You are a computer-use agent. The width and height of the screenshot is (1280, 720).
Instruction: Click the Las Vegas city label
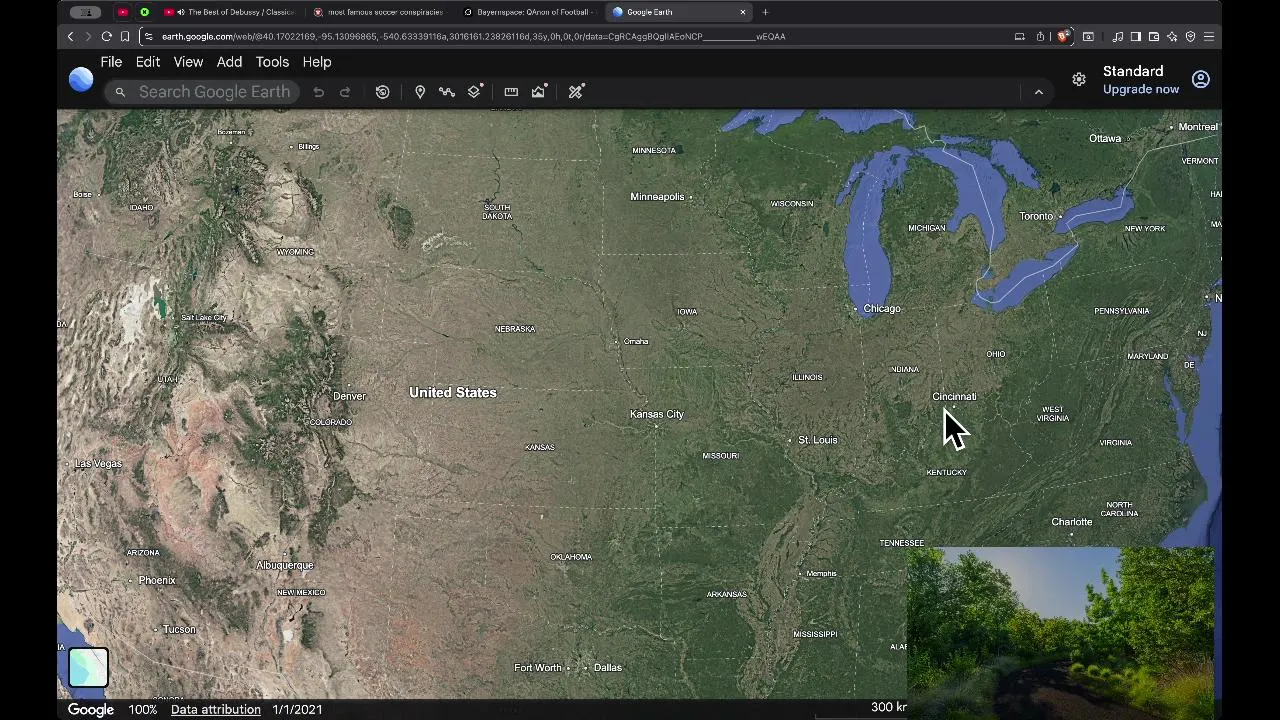pos(98,464)
